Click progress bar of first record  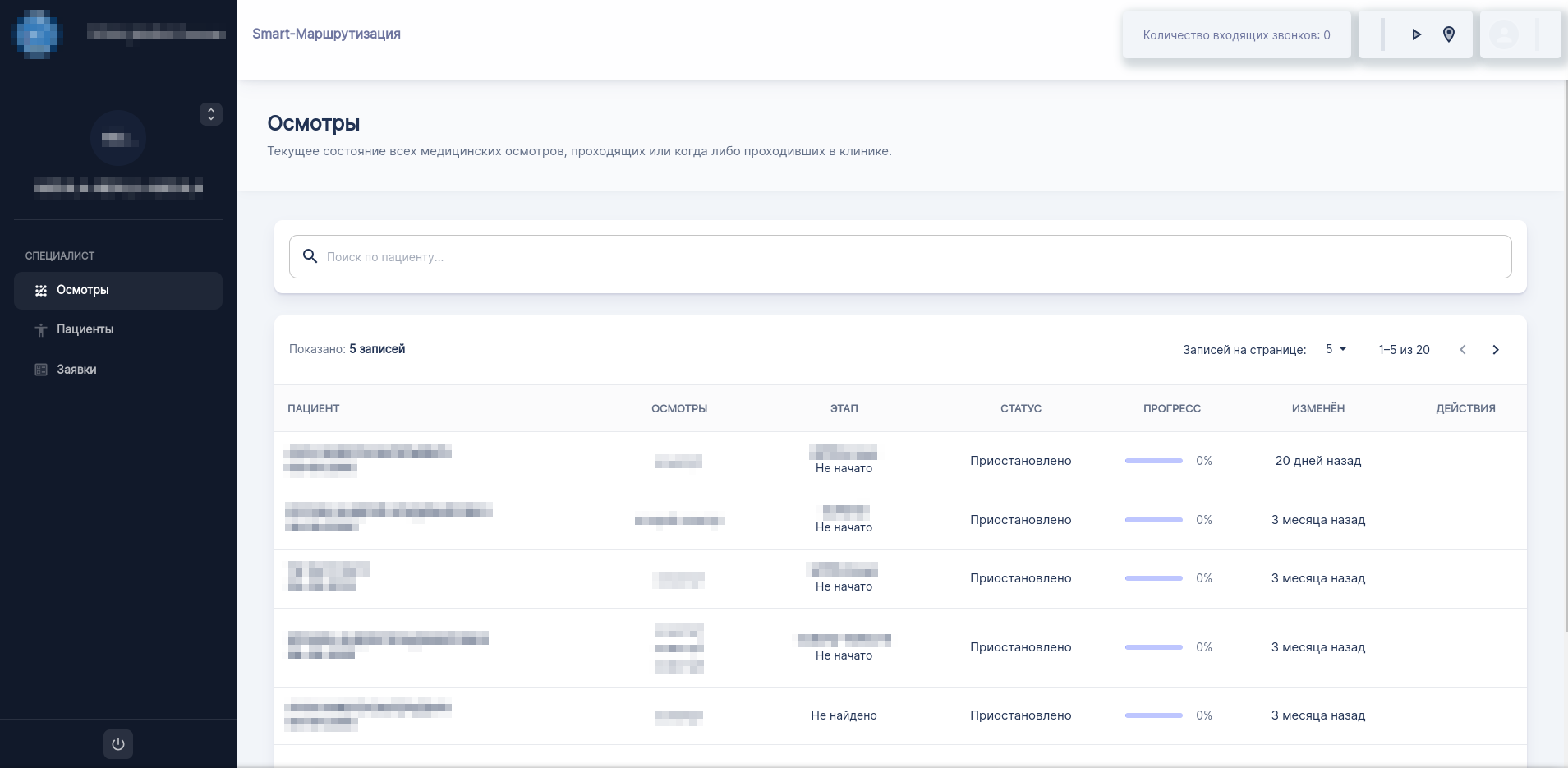pos(1153,461)
